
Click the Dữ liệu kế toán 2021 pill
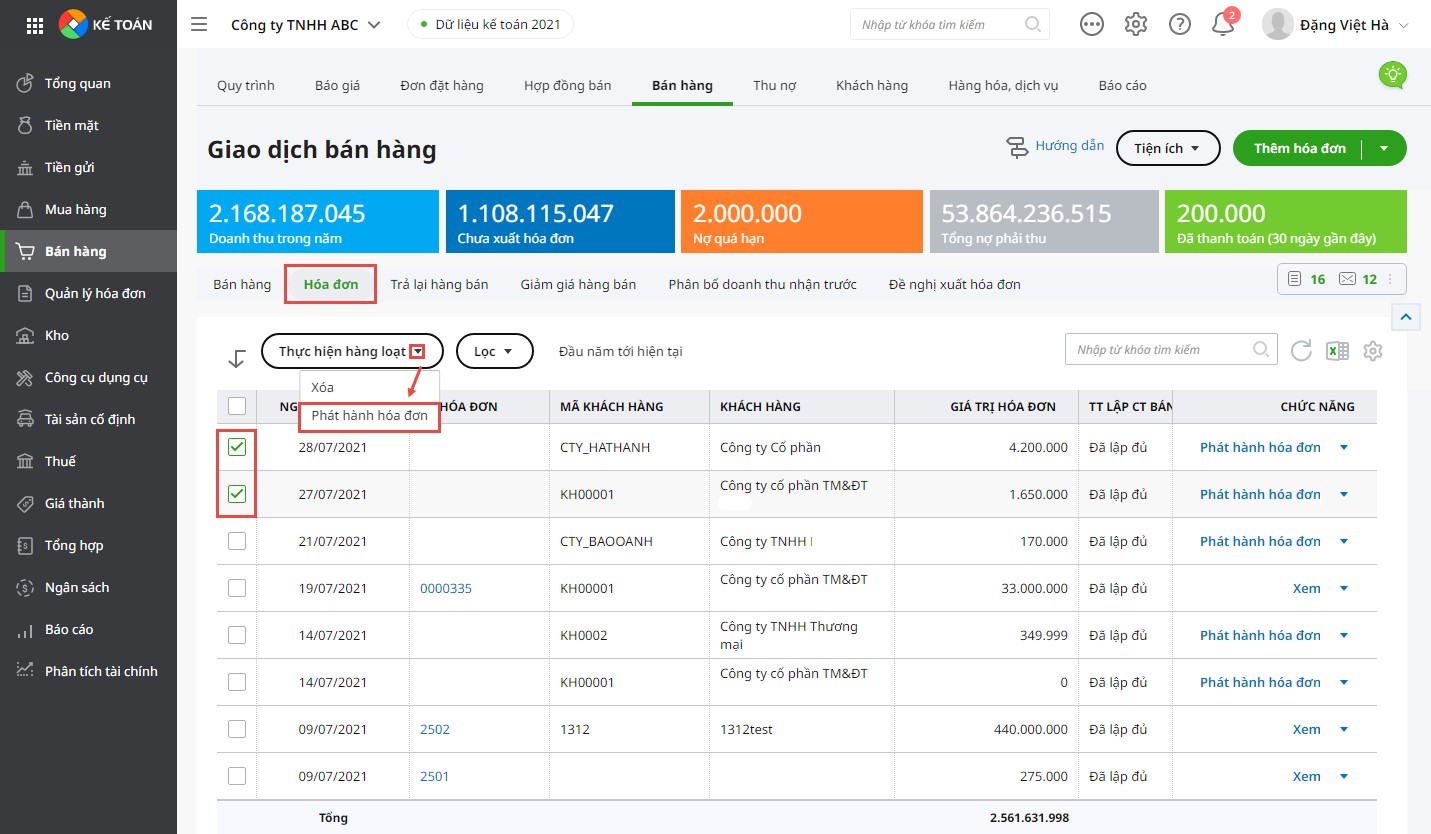pos(490,24)
